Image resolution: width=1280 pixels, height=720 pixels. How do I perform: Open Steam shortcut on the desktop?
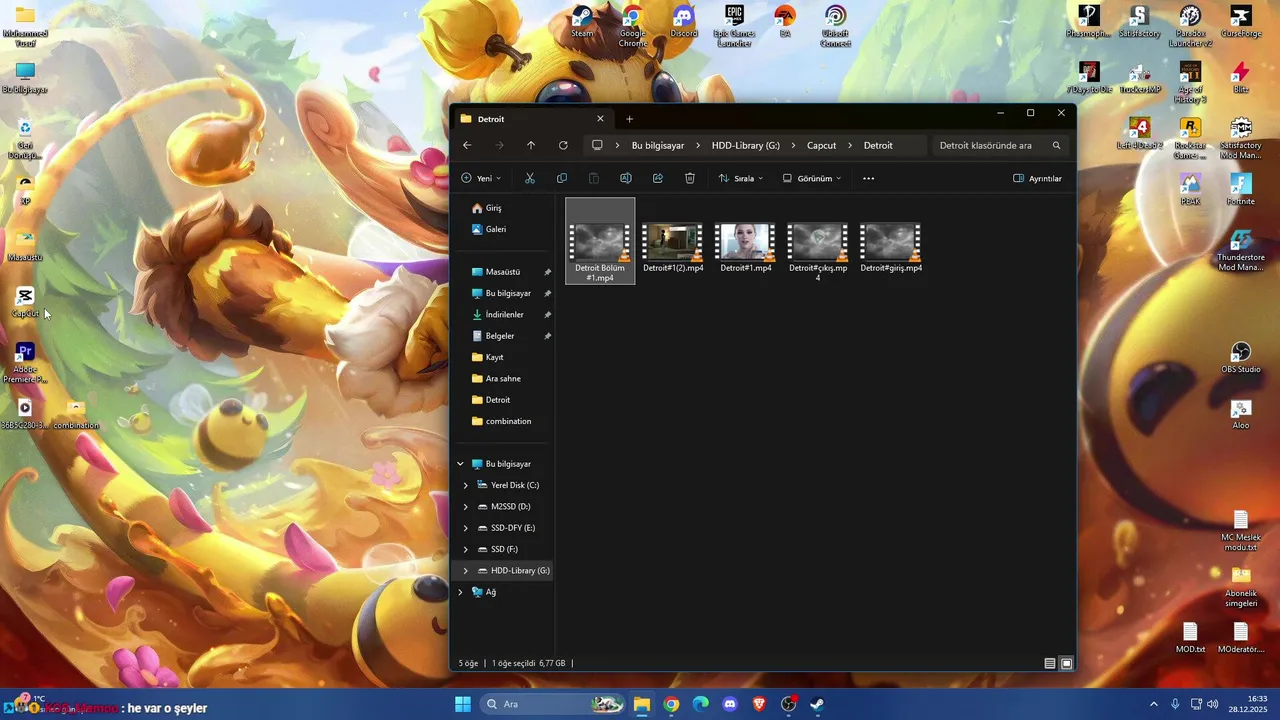[582, 22]
